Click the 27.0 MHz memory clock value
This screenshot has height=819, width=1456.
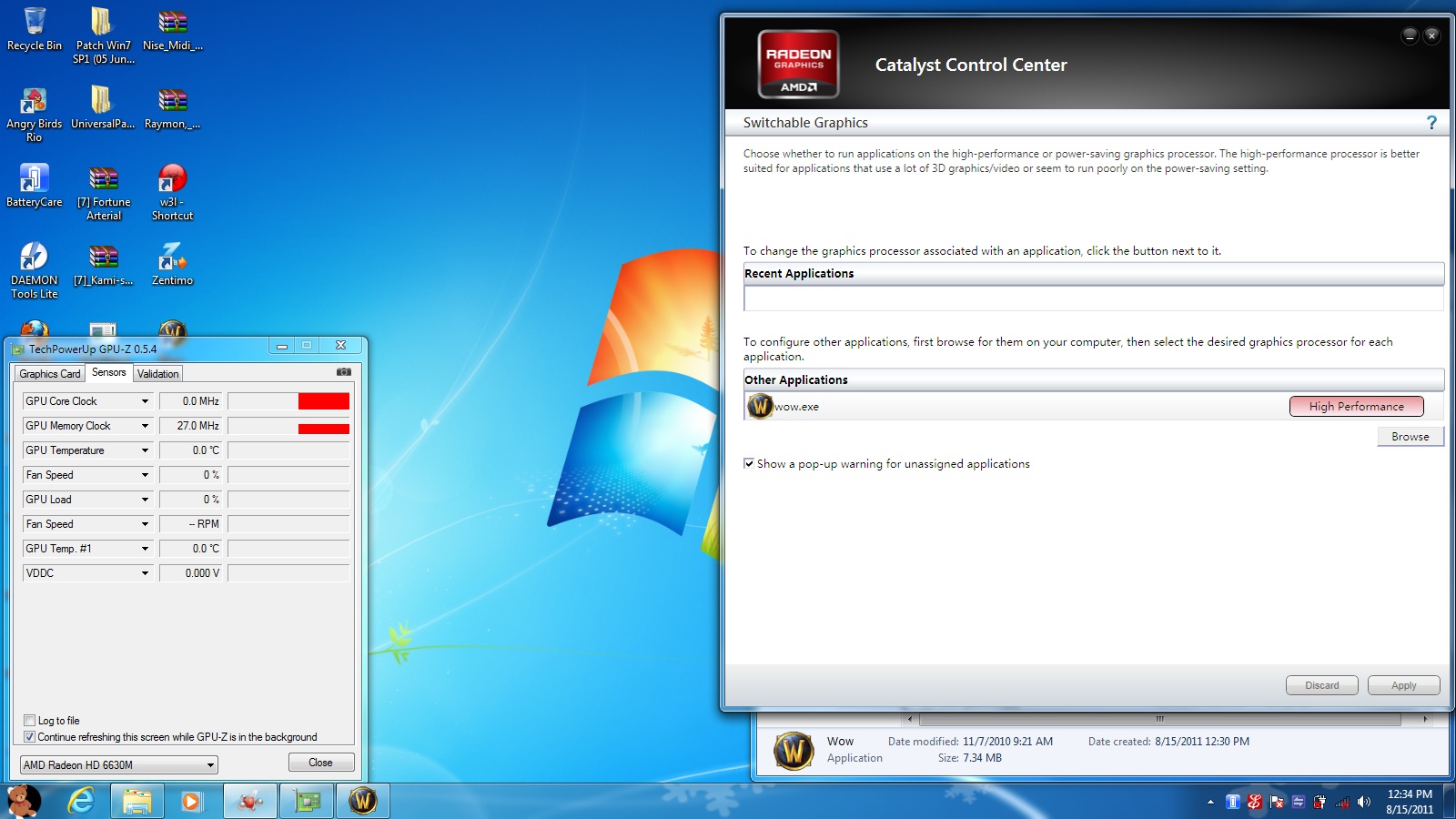tap(189, 426)
